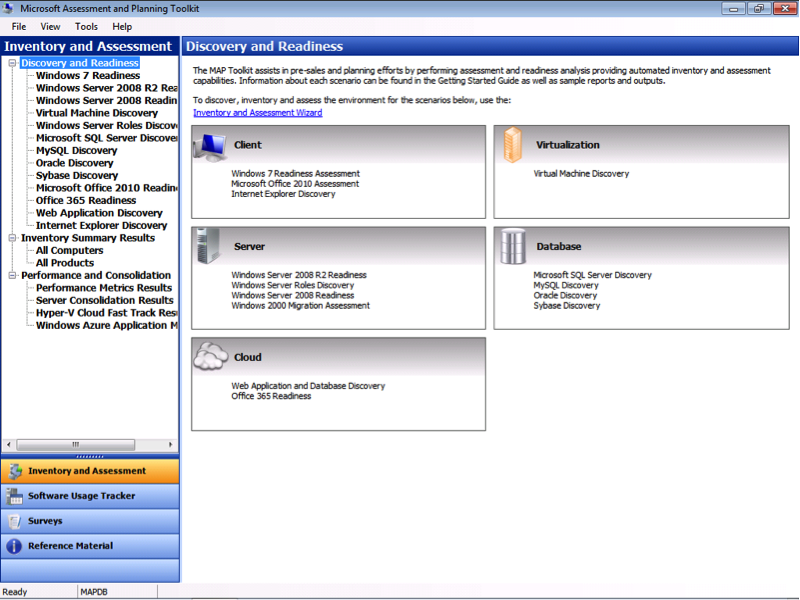
Task: Click Office 365 Readiness in Cloud card
Action: coord(271,396)
